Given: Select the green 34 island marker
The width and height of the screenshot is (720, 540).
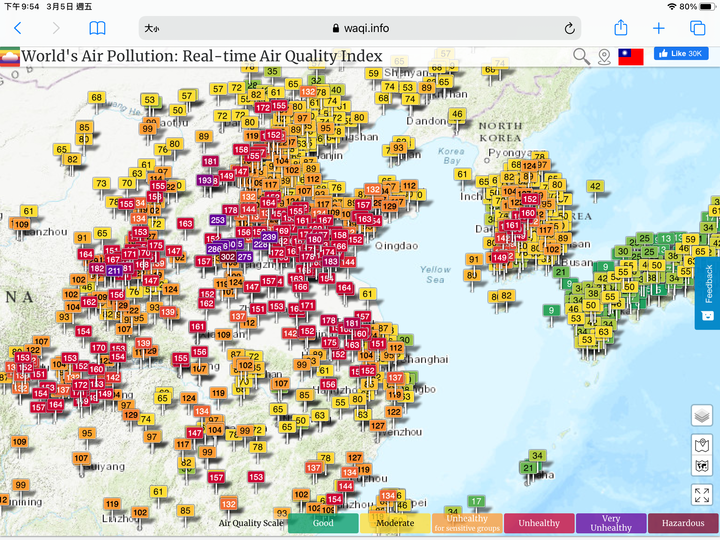Looking at the screenshot, I should pyautogui.click(x=537, y=456).
